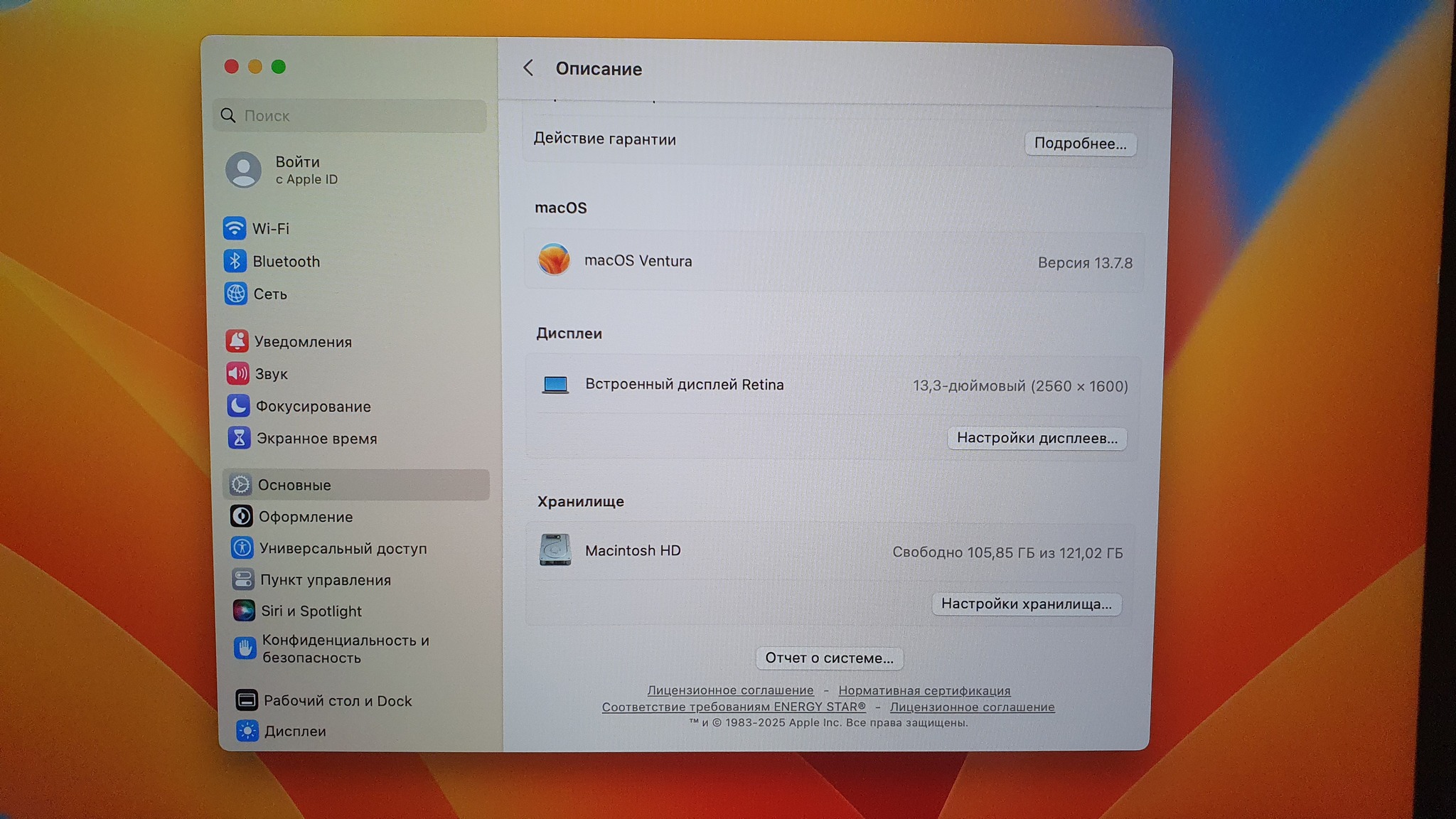Open storage settings button
Viewport: 1456px width, 819px height.
1026,604
